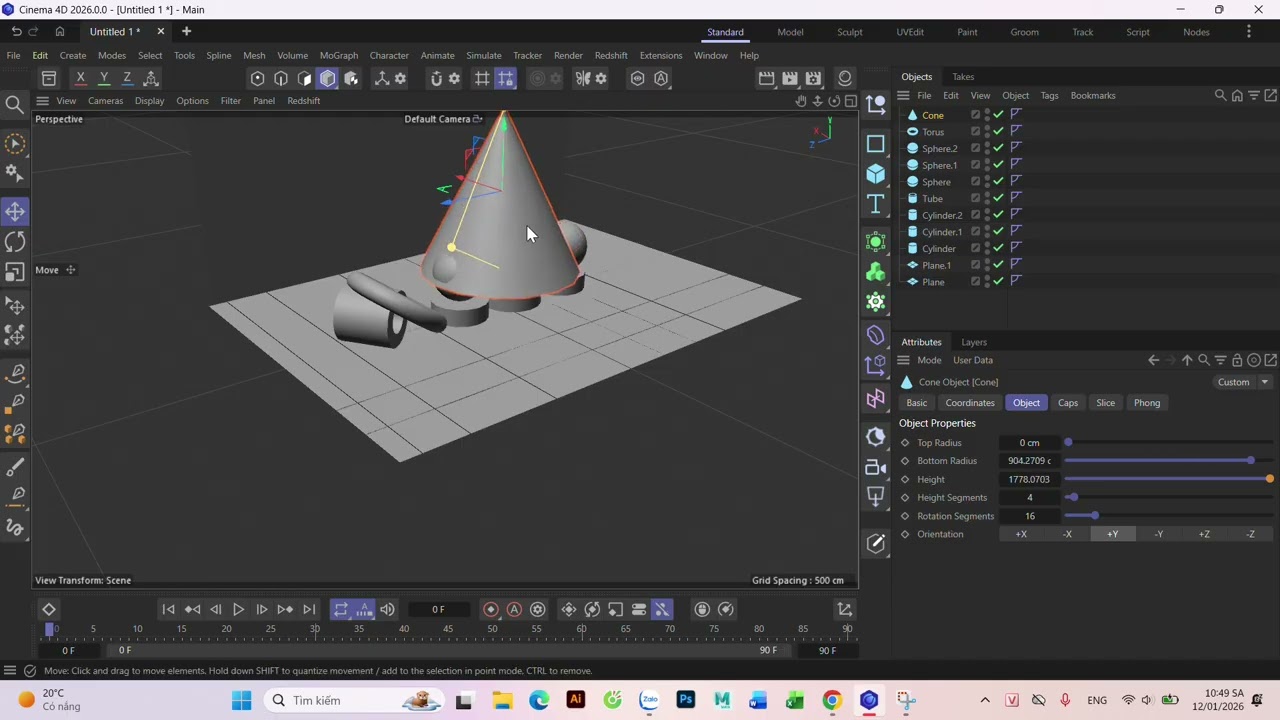Image resolution: width=1280 pixels, height=720 pixels.
Task: Open viewport Cameras menu
Action: pos(105,101)
